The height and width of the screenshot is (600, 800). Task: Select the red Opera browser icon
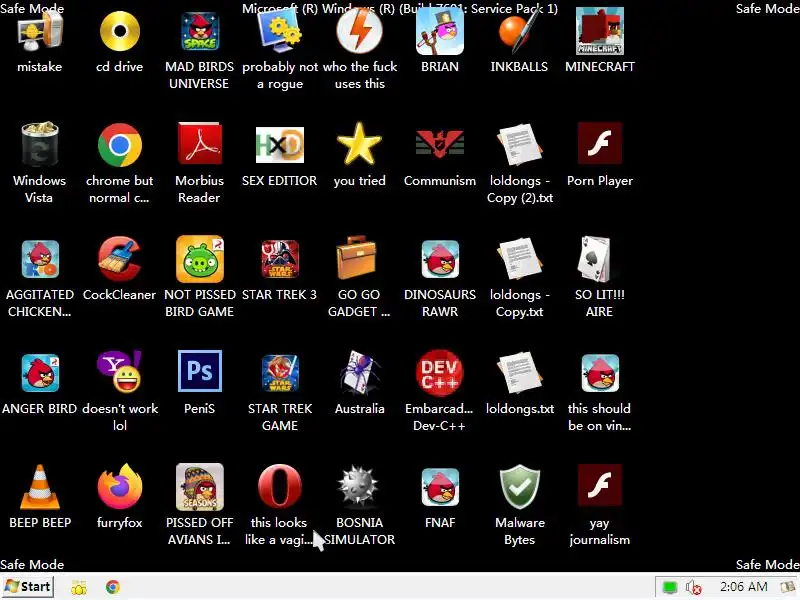(x=280, y=487)
